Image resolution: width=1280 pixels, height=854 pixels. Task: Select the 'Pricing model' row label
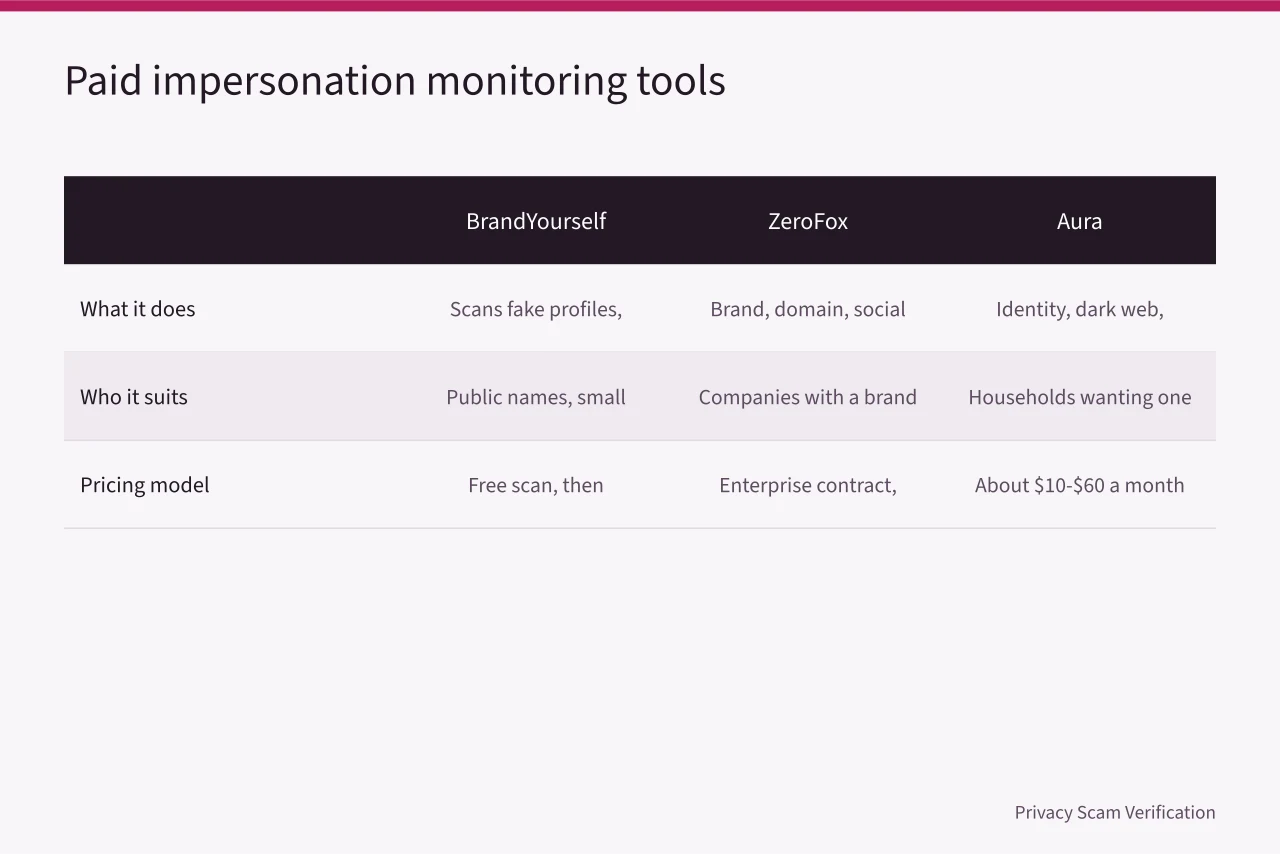click(145, 485)
